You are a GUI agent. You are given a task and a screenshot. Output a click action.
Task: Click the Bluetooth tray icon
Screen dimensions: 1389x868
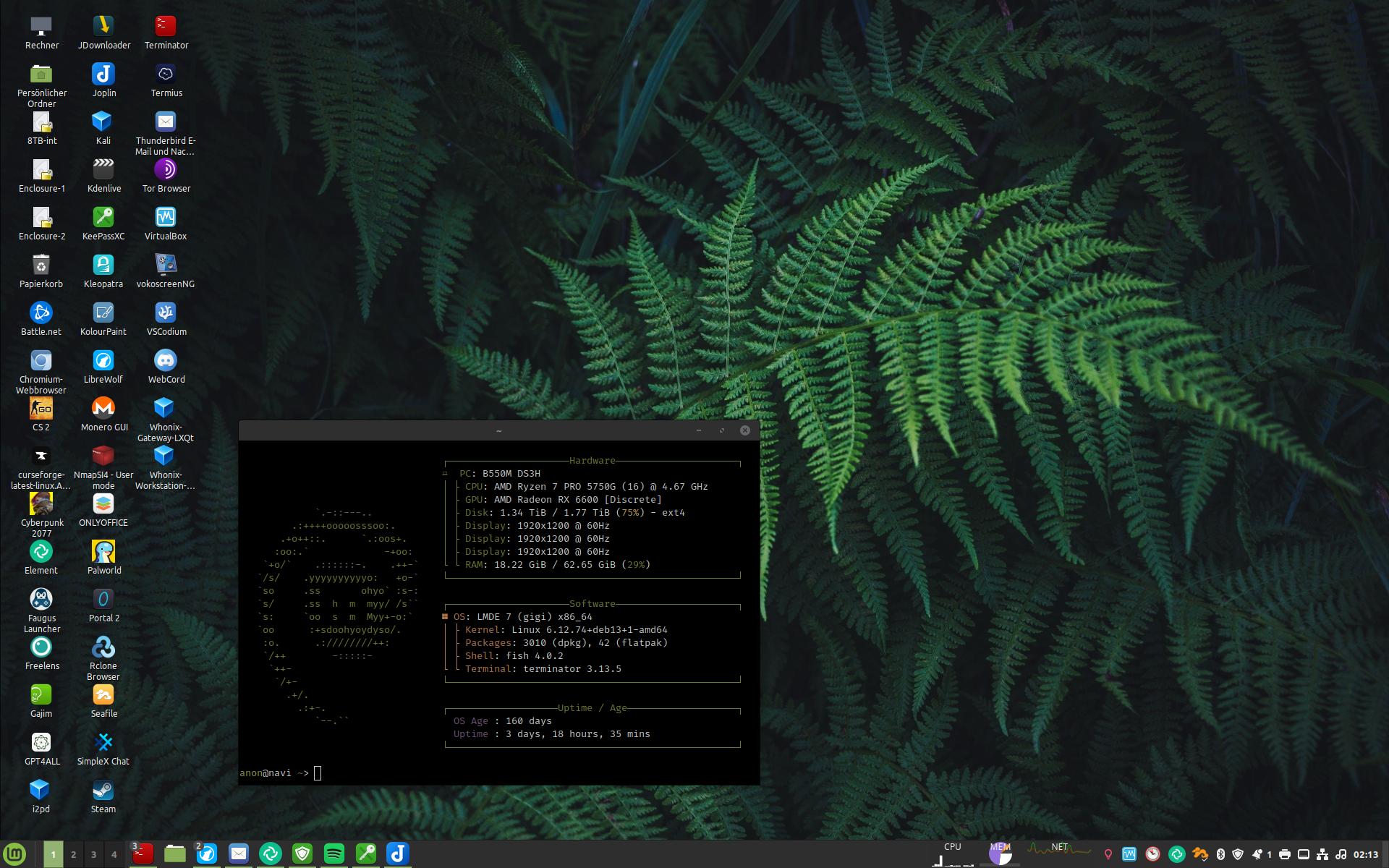point(1220,854)
